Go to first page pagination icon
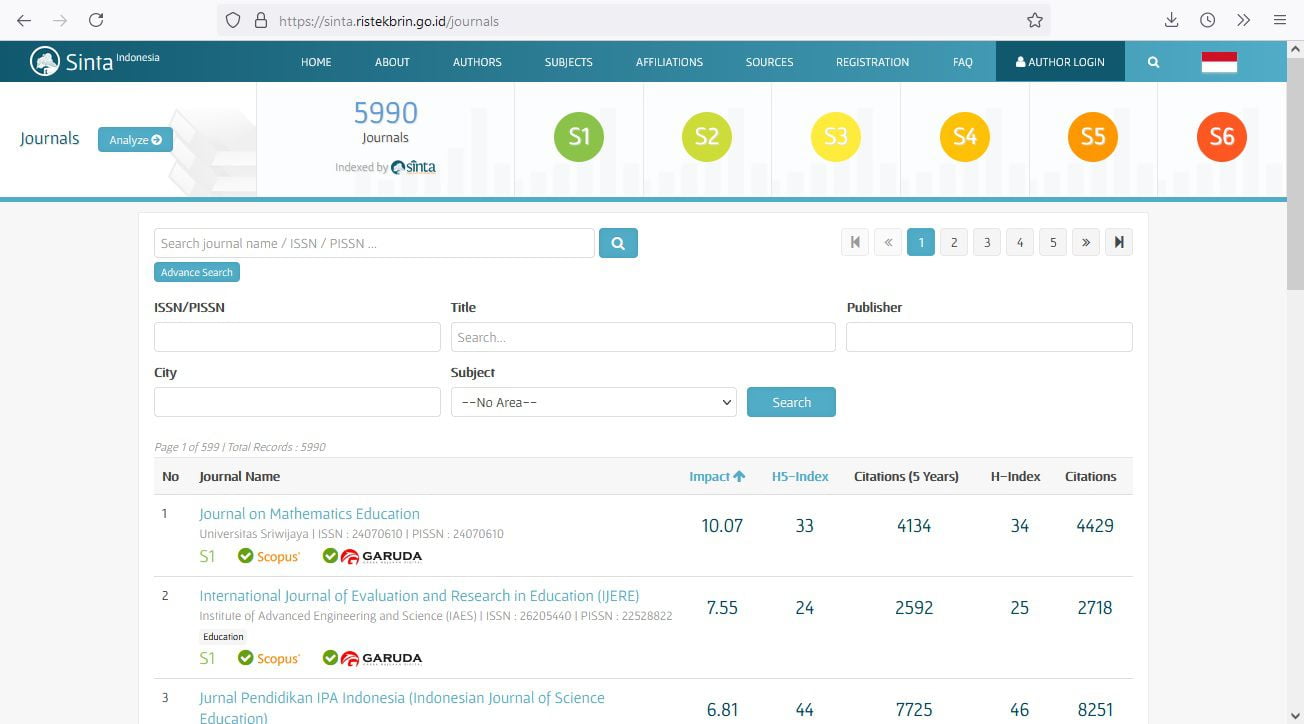1304x724 pixels. (855, 242)
